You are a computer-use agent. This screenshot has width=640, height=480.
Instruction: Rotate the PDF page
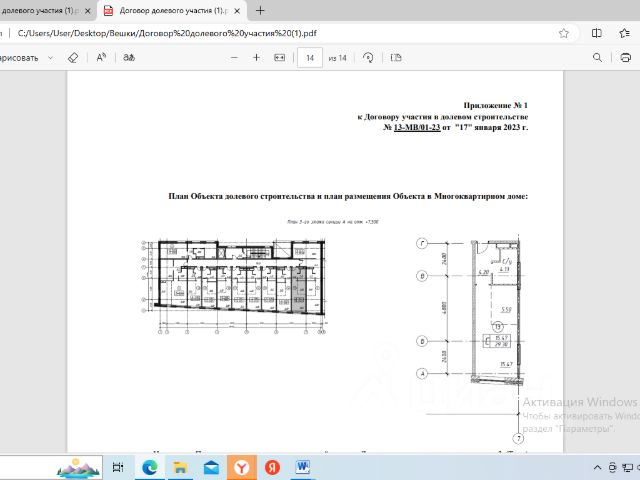[x=368, y=58]
